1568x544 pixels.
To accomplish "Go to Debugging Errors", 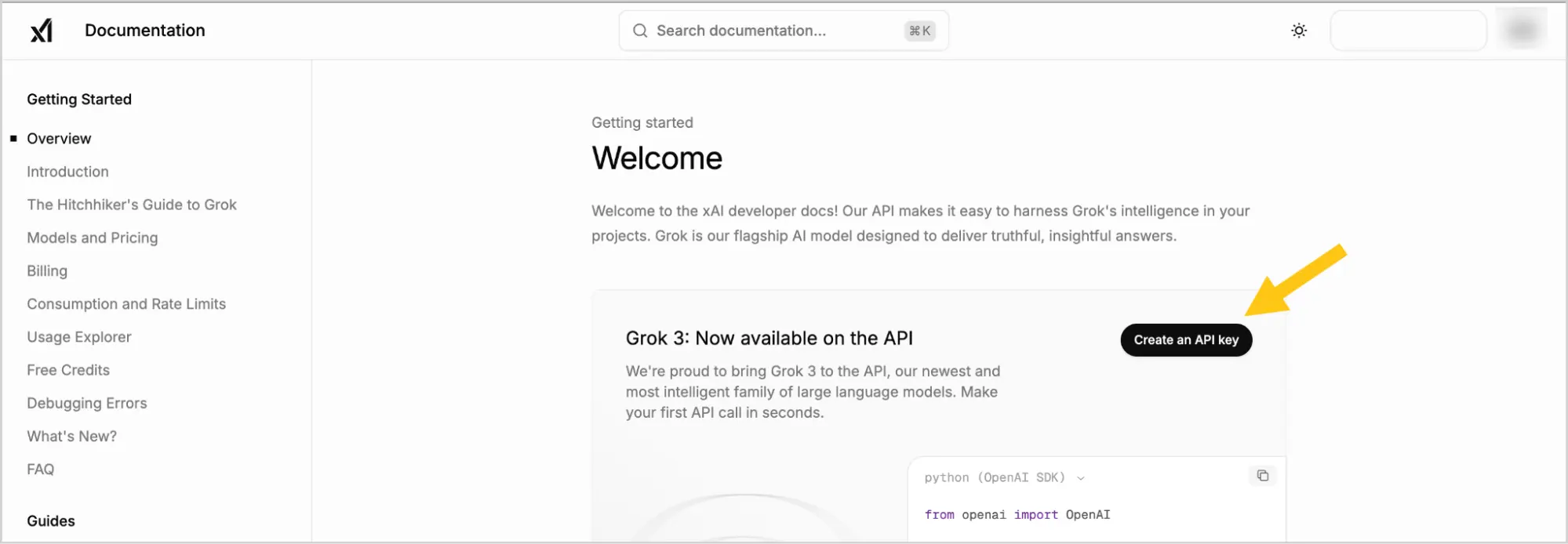I will [x=87, y=403].
